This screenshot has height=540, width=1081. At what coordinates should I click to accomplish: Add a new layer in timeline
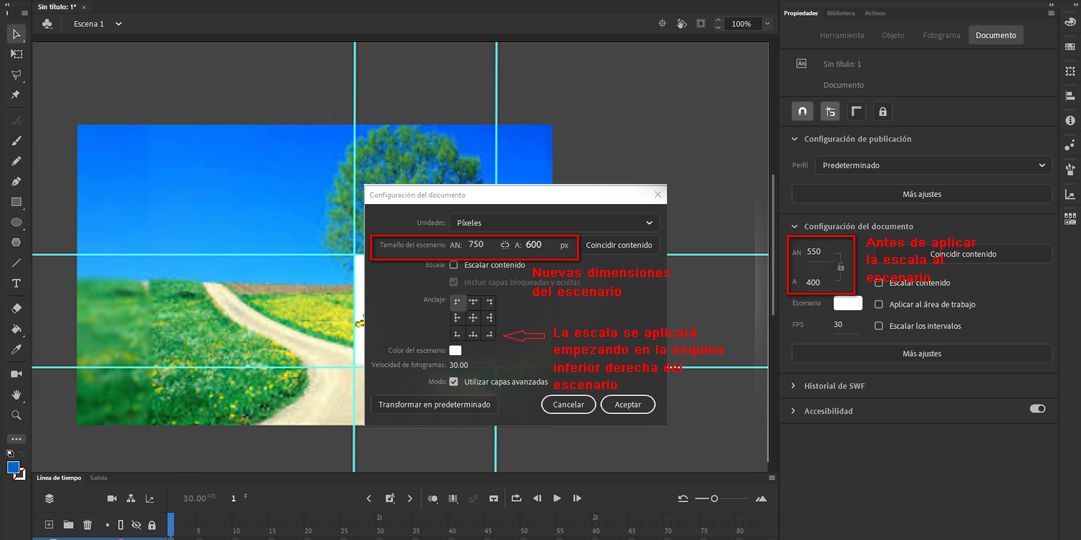[49, 525]
